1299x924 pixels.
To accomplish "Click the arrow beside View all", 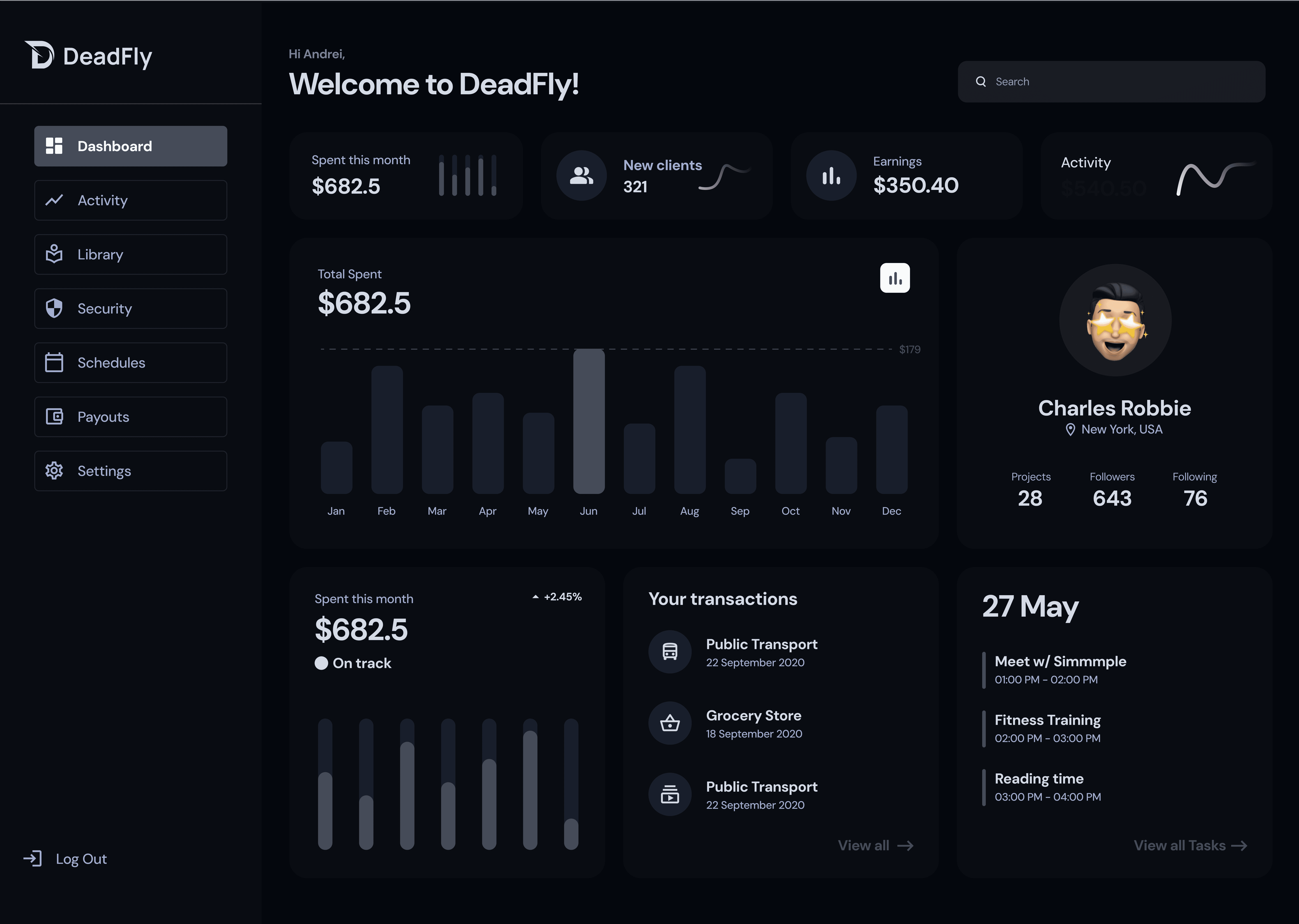I will click(905, 846).
